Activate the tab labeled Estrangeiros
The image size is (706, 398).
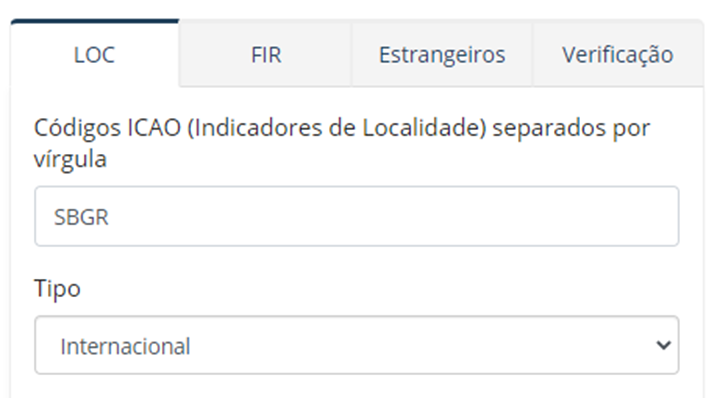tap(442, 54)
